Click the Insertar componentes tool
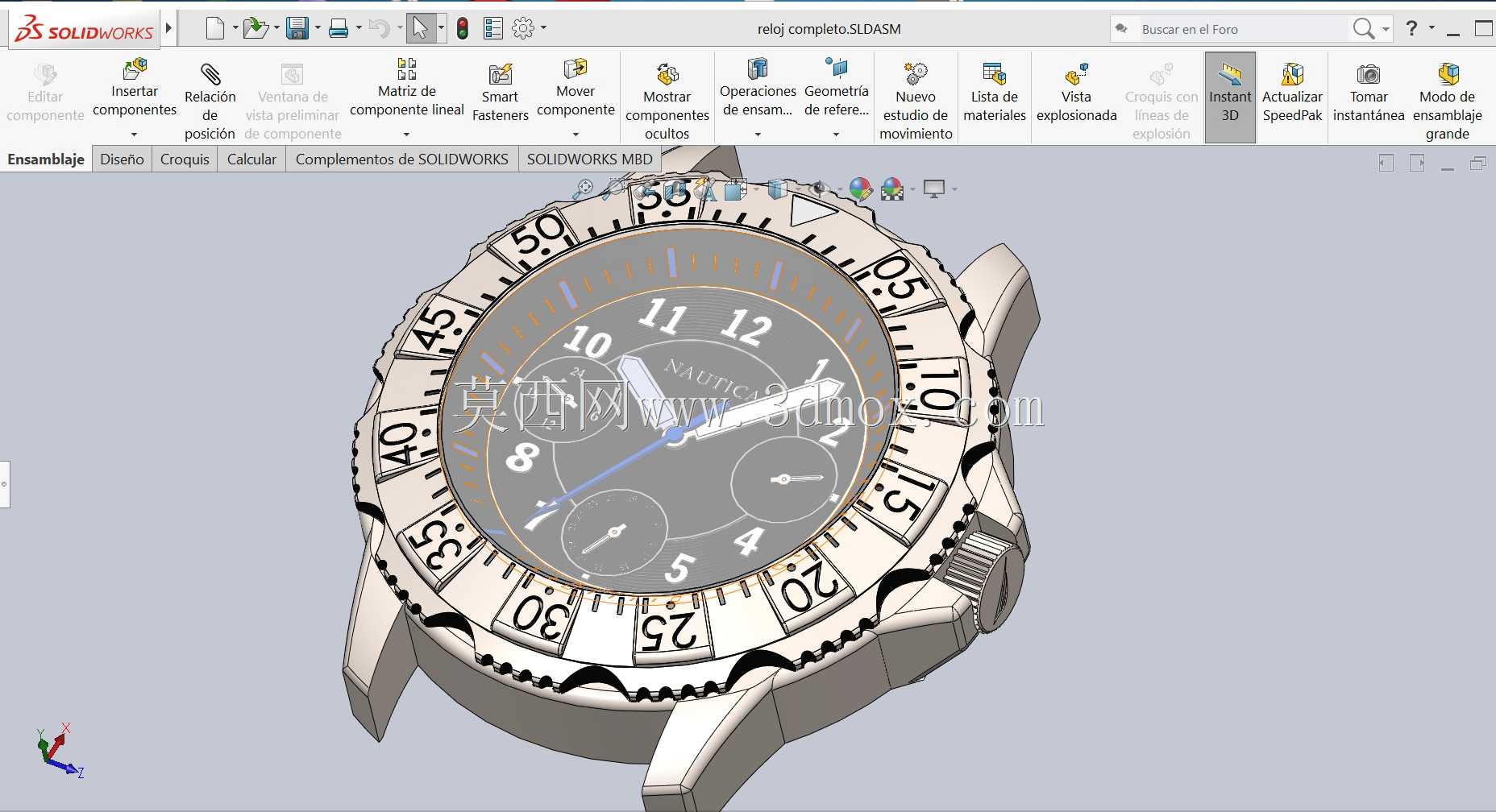Viewport: 1496px width, 812px height. point(135,89)
